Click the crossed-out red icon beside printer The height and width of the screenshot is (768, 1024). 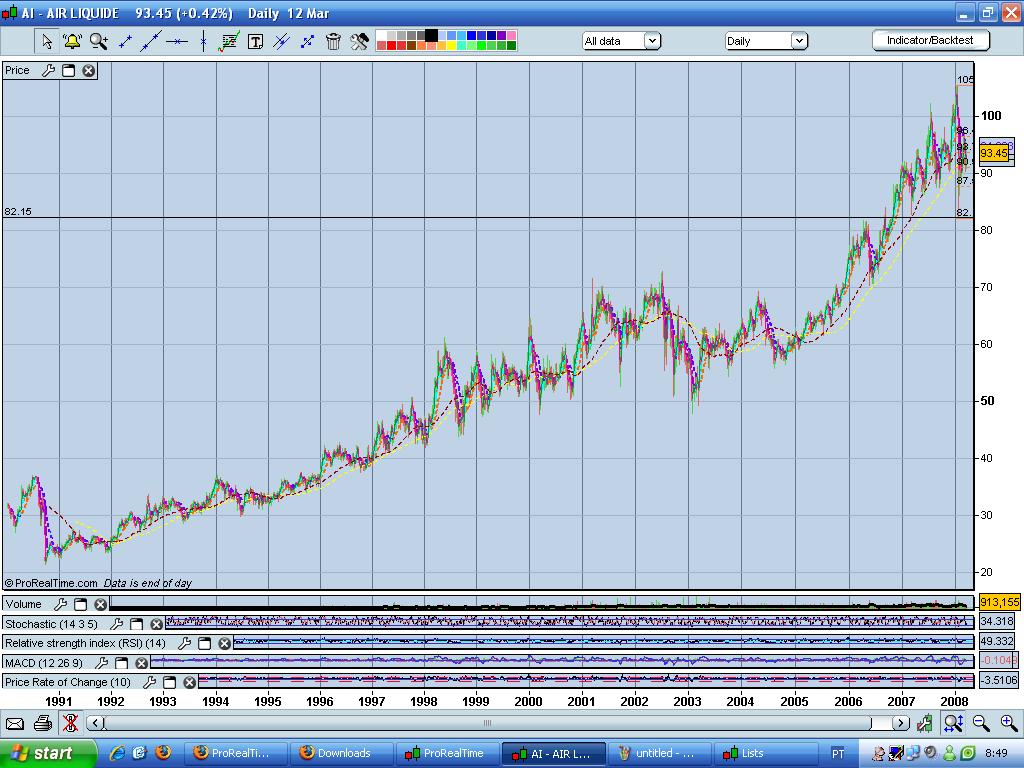click(70, 723)
